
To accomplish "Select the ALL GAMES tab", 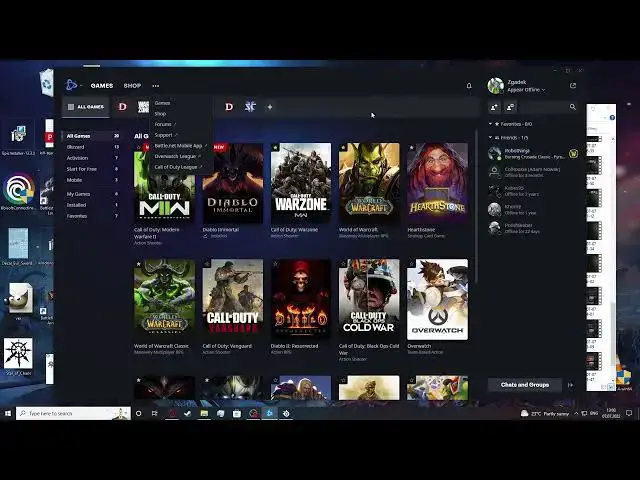I will click(x=86, y=107).
